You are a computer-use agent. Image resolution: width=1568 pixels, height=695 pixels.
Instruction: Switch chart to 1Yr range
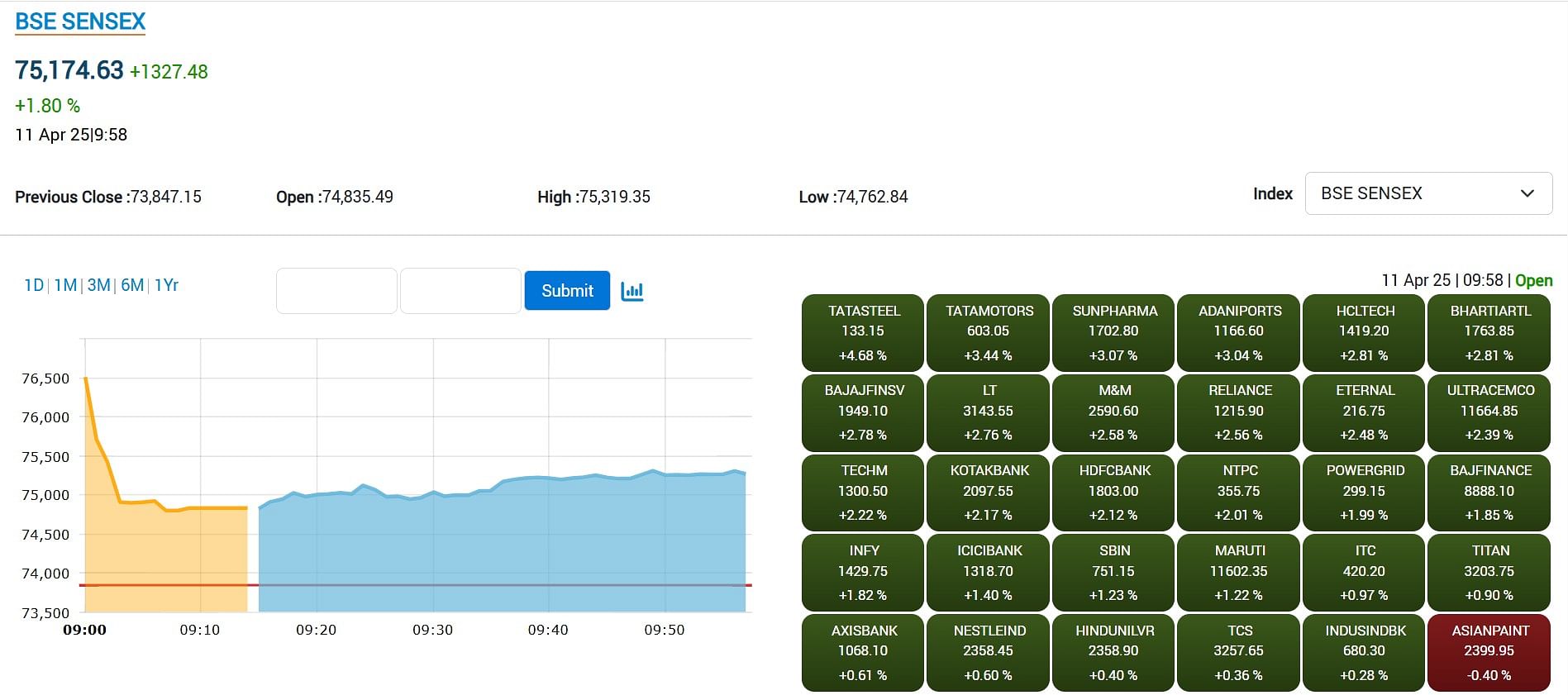point(166,285)
